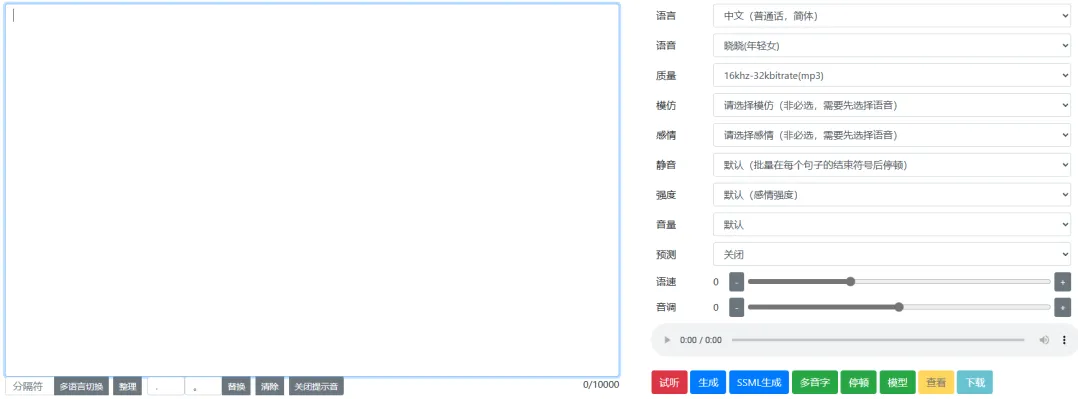Image resolution: width=1078 pixels, height=399 pixels.
Task: Click the 下载 download button
Action: point(975,382)
